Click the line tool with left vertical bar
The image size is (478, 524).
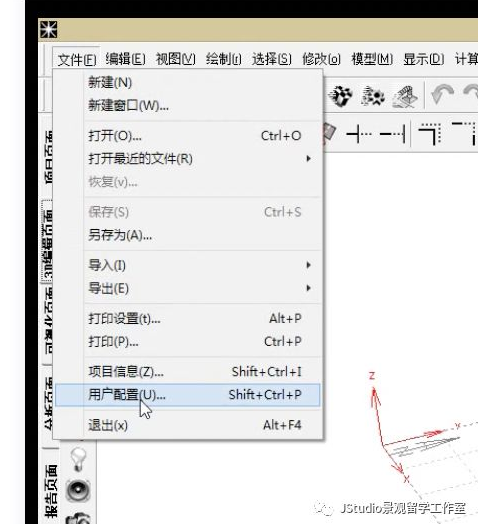(359, 134)
